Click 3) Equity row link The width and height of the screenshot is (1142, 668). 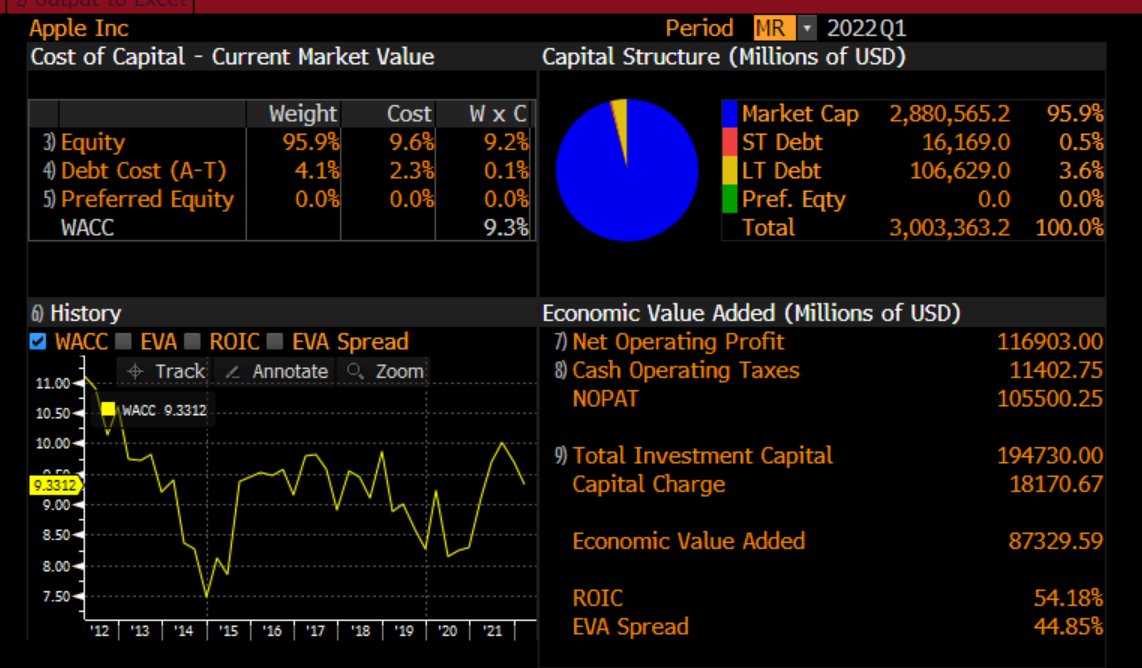click(85, 142)
